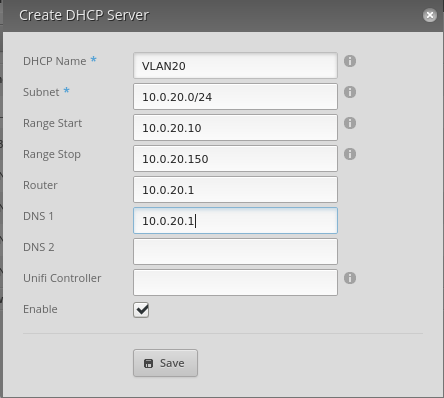Select the Range Start input 10.0.20.10
This screenshot has height=398, width=444.
235,128
